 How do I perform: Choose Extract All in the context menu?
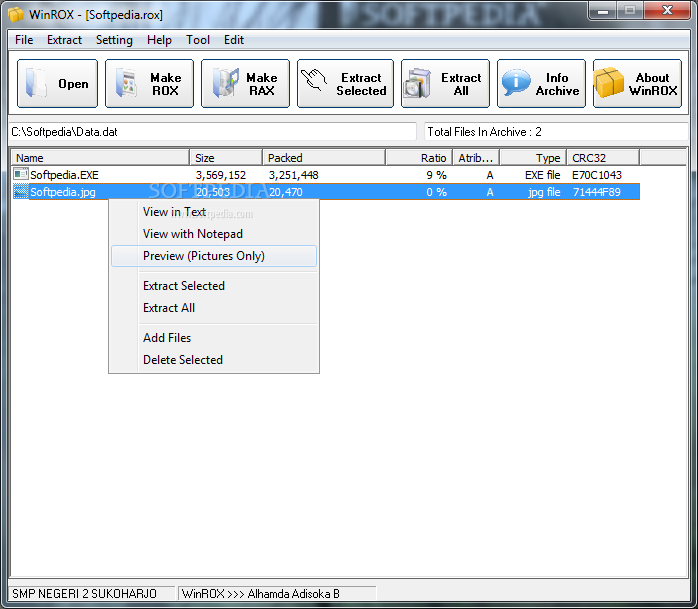coord(214,308)
